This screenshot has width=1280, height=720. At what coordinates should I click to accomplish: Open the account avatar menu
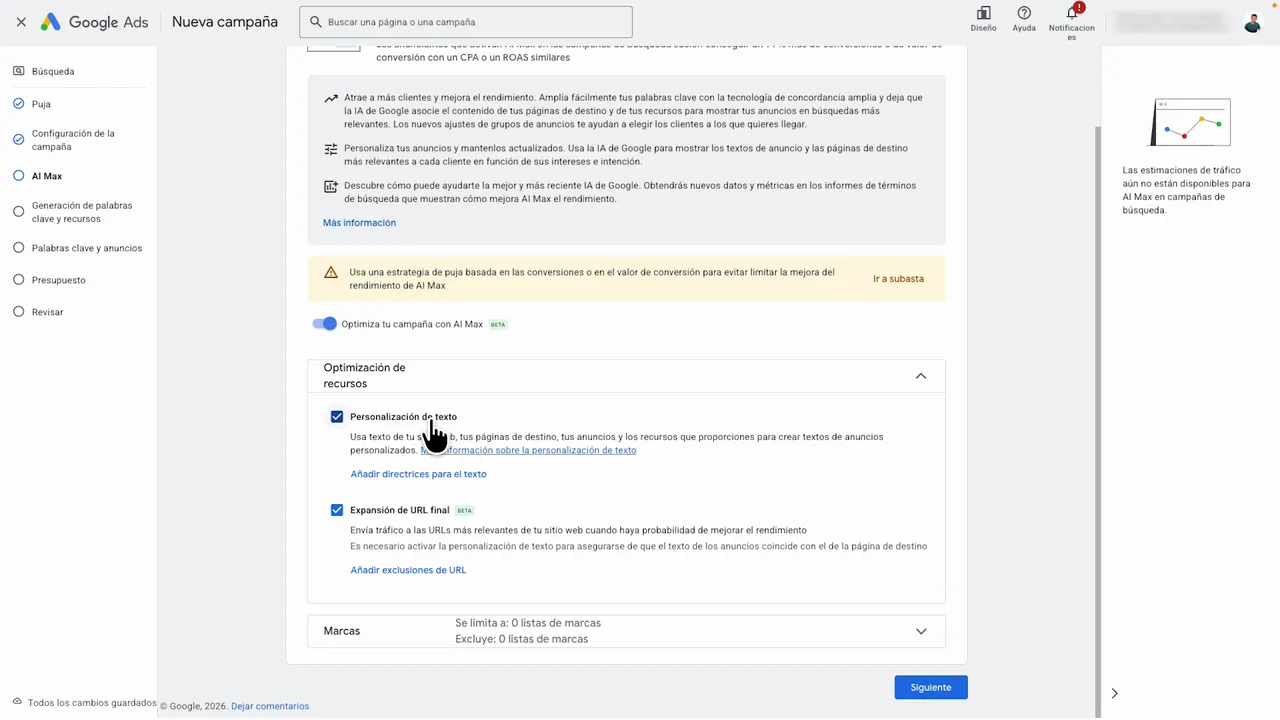(1252, 22)
